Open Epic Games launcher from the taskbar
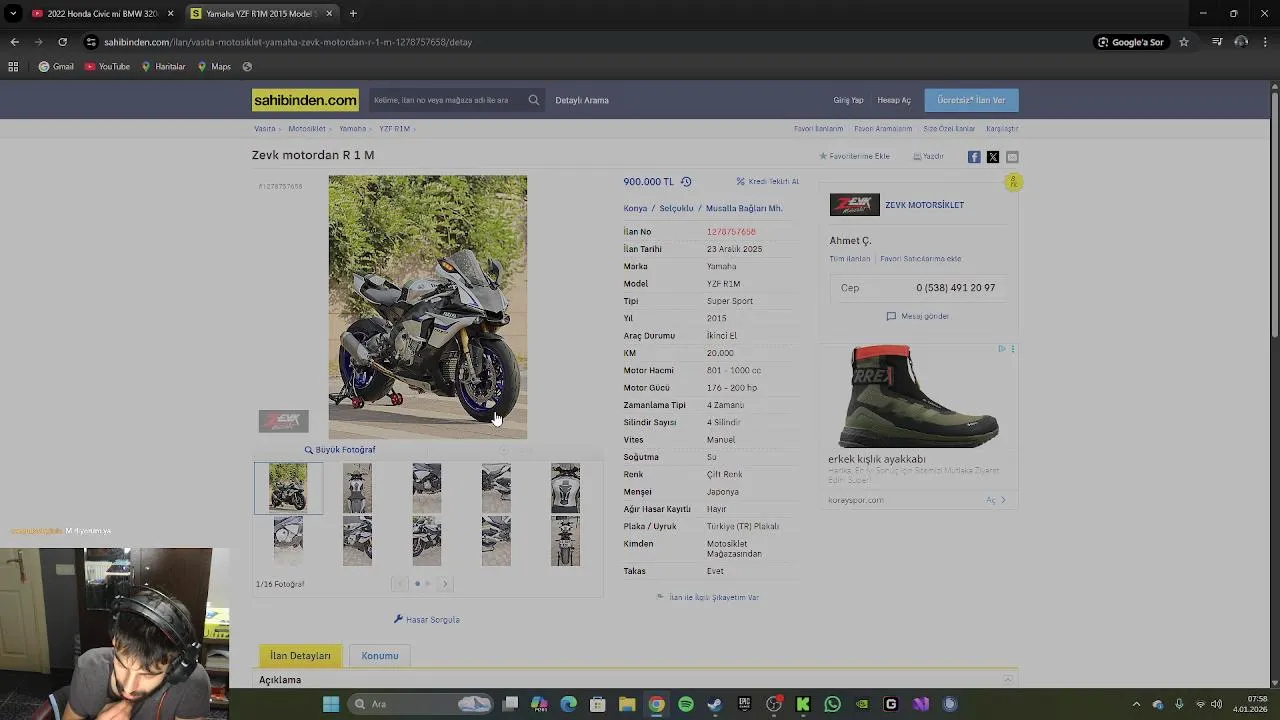This screenshot has width=1280, height=720. 744,704
